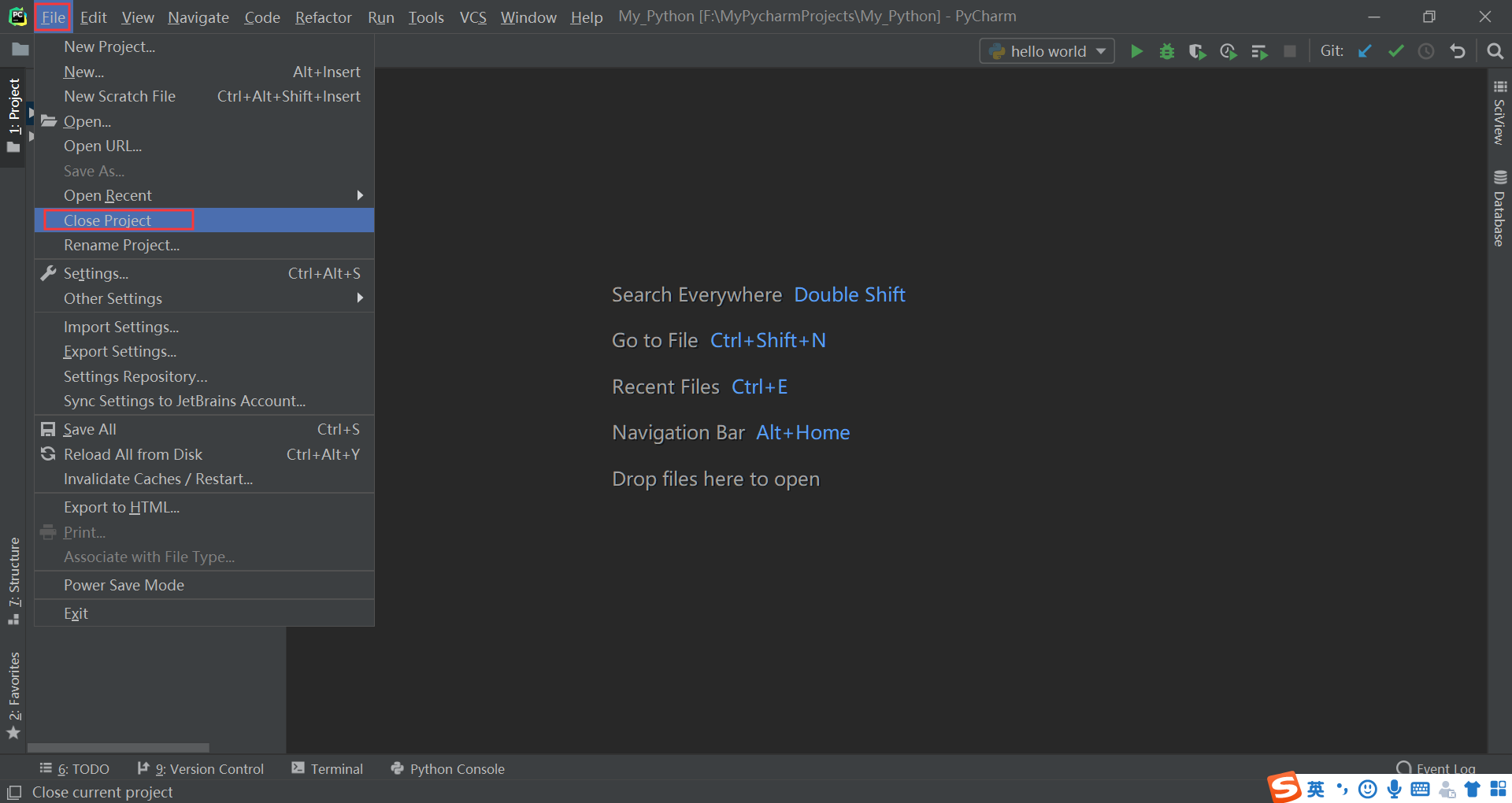Select Close Project from the menu

click(107, 220)
